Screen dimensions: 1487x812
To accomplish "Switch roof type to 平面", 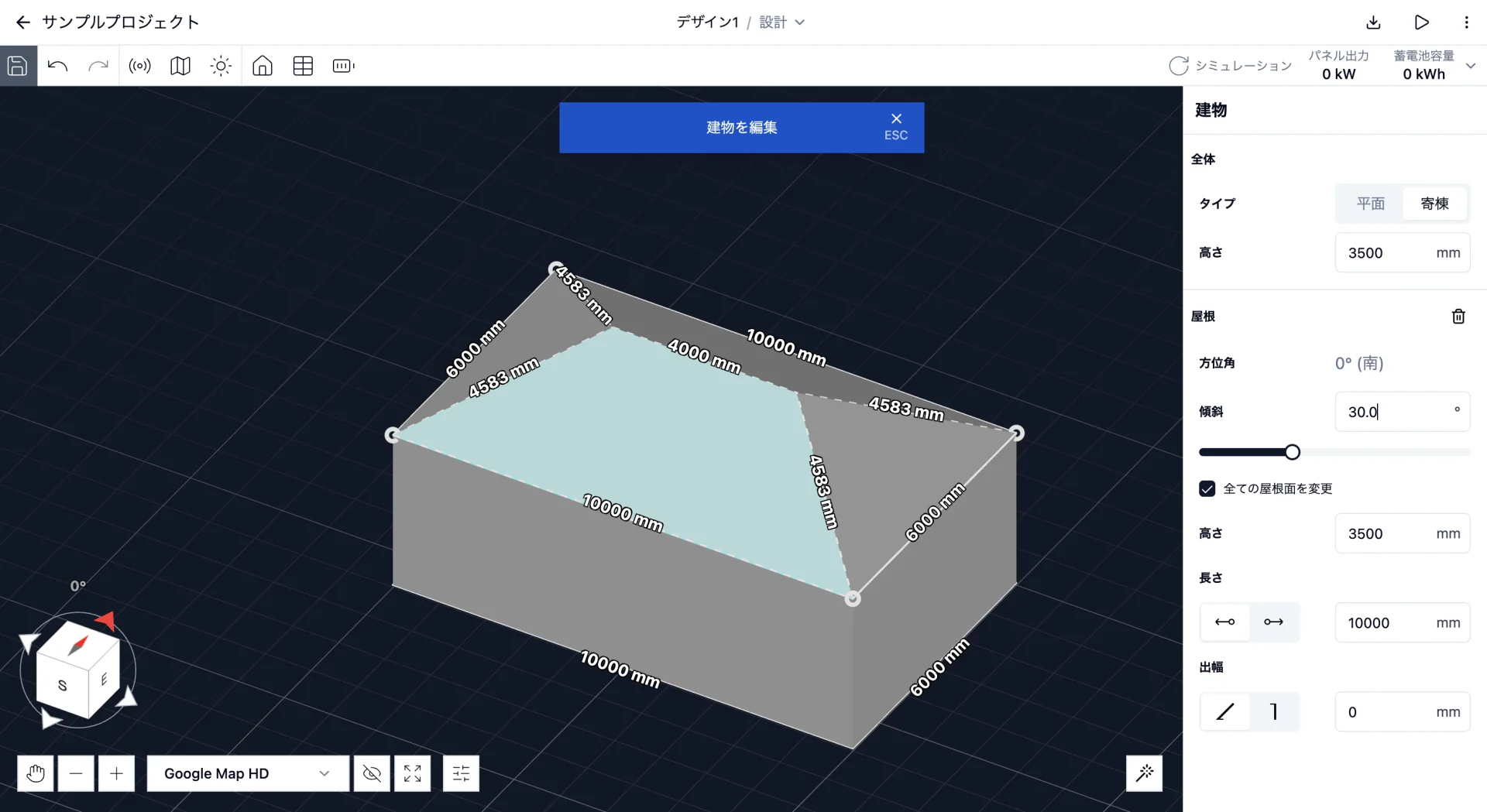I will 1370,204.
